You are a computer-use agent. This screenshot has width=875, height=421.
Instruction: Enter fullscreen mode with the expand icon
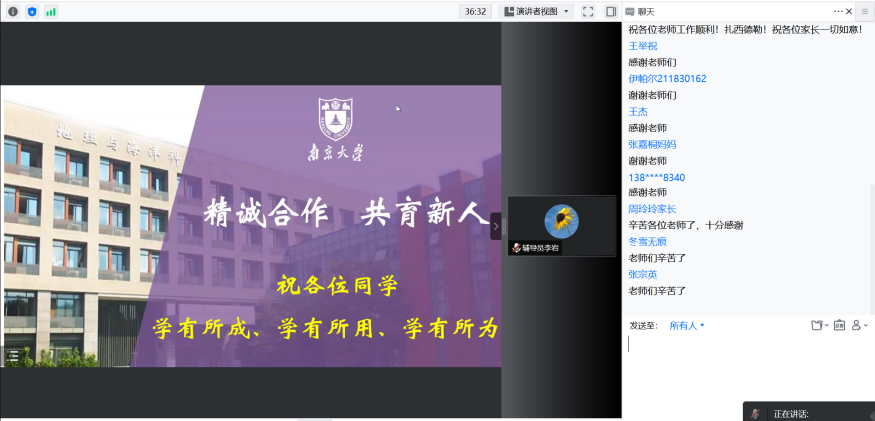pyautogui.click(x=588, y=11)
